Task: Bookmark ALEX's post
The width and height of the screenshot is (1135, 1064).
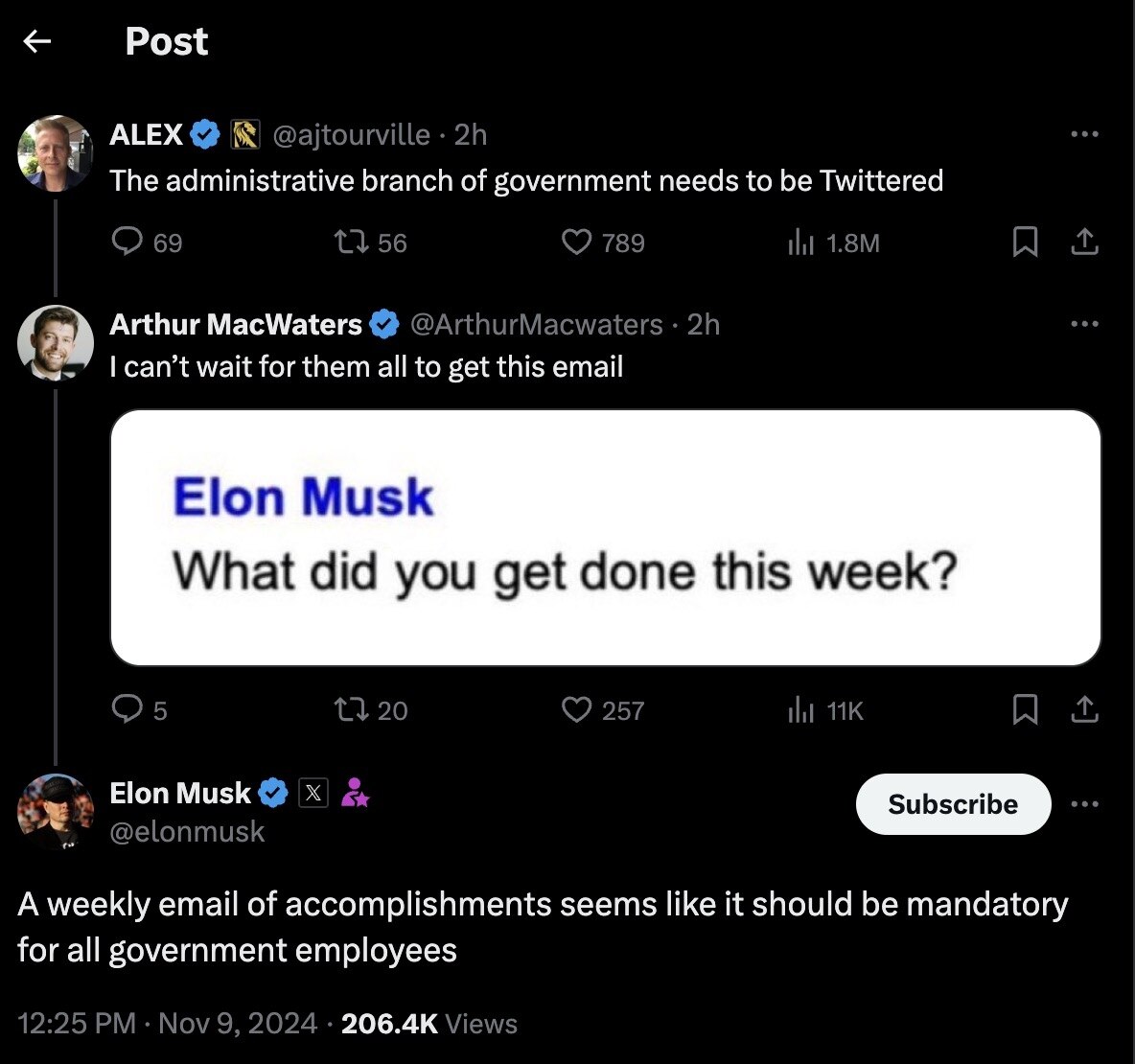Action: point(1025,243)
